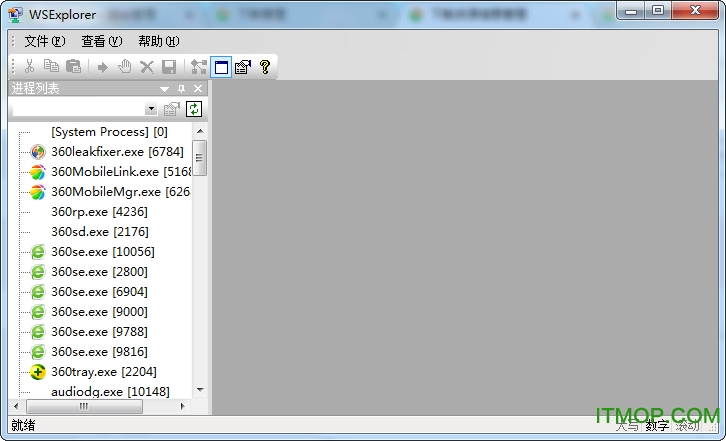
Task: Select 360se.exe [2800] process
Action: point(100,271)
